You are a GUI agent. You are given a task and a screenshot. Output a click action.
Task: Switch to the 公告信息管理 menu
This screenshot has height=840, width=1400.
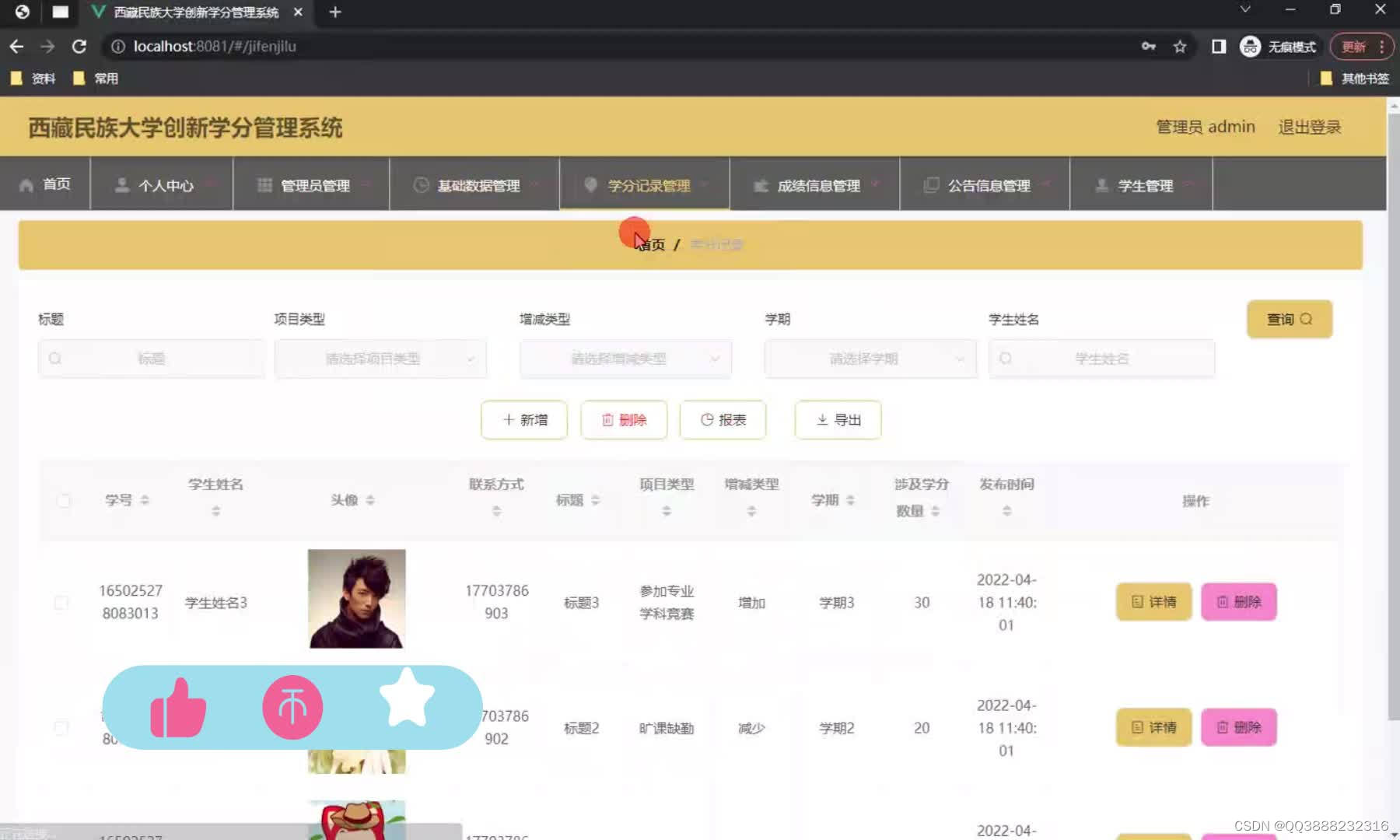click(x=988, y=185)
